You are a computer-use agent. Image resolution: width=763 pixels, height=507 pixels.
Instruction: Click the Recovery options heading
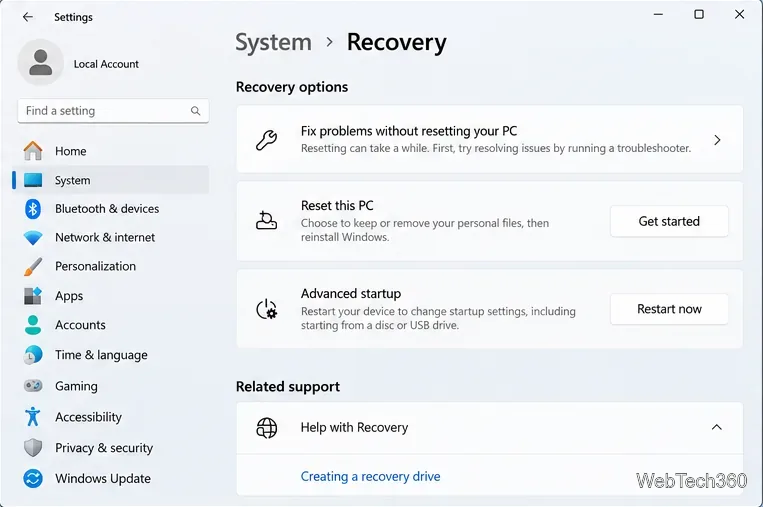pyautogui.click(x=292, y=87)
